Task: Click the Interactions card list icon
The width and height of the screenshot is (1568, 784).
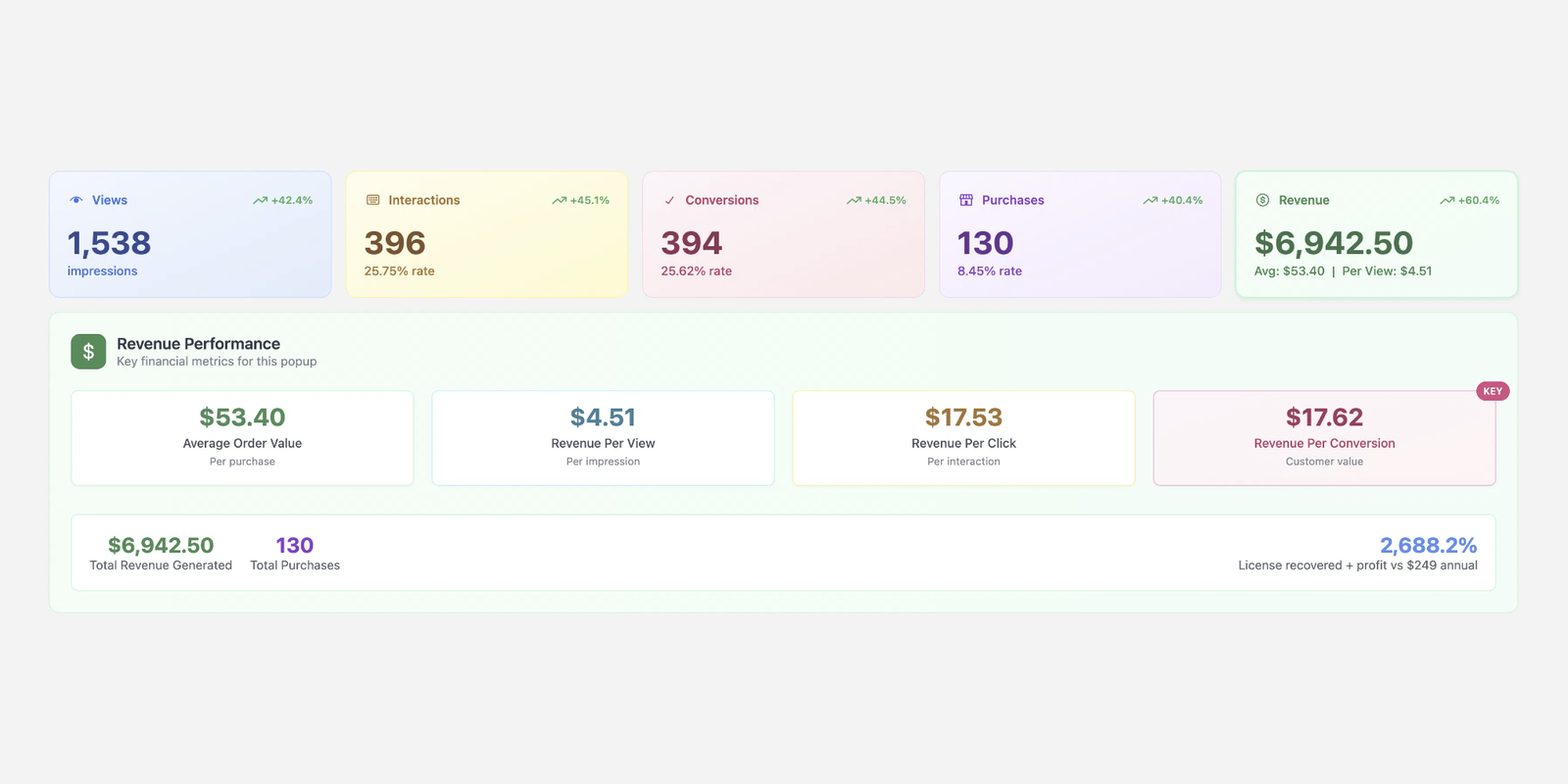Action: (x=373, y=200)
